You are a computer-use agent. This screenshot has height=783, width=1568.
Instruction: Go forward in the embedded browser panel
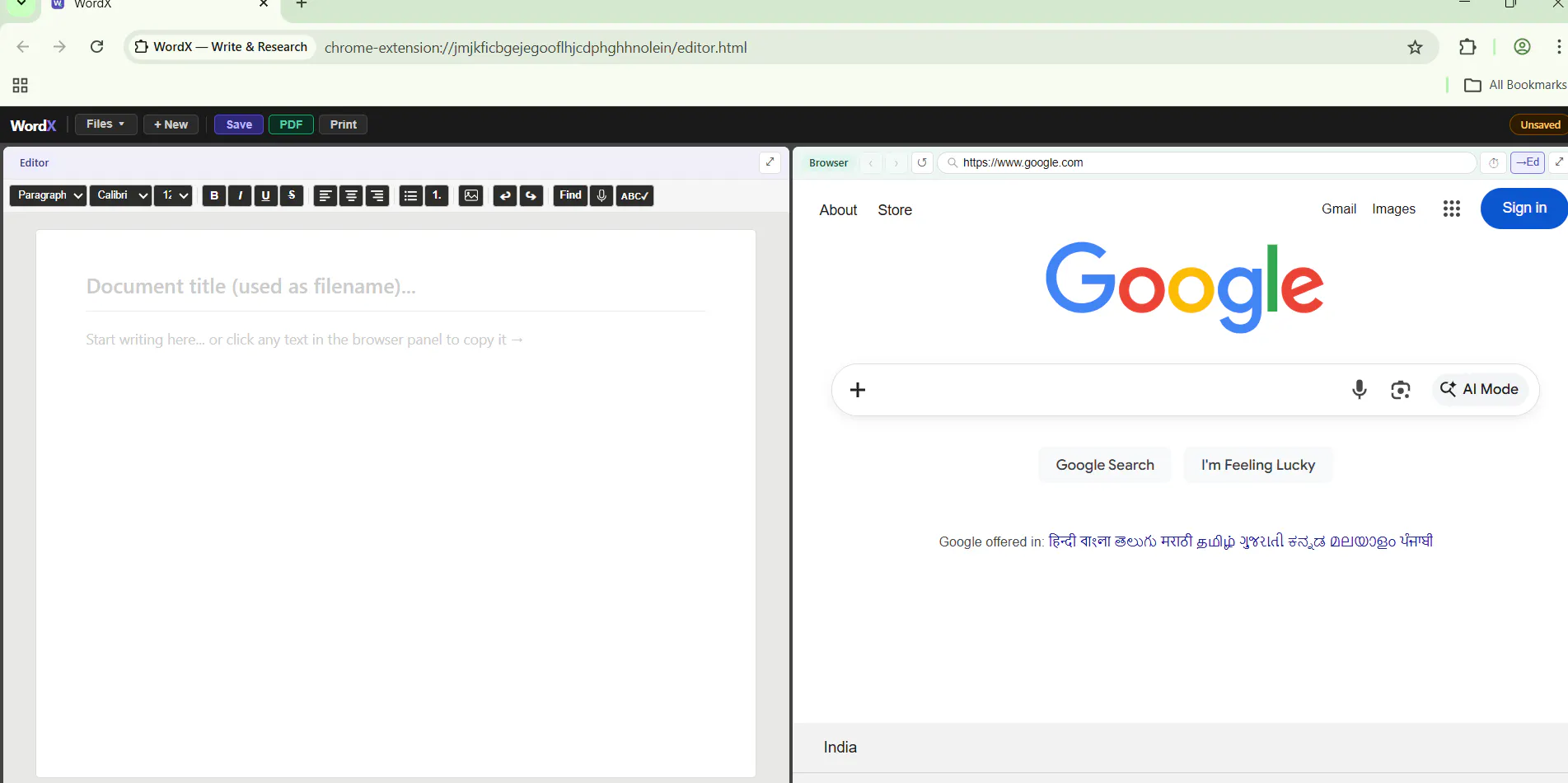pos(896,162)
